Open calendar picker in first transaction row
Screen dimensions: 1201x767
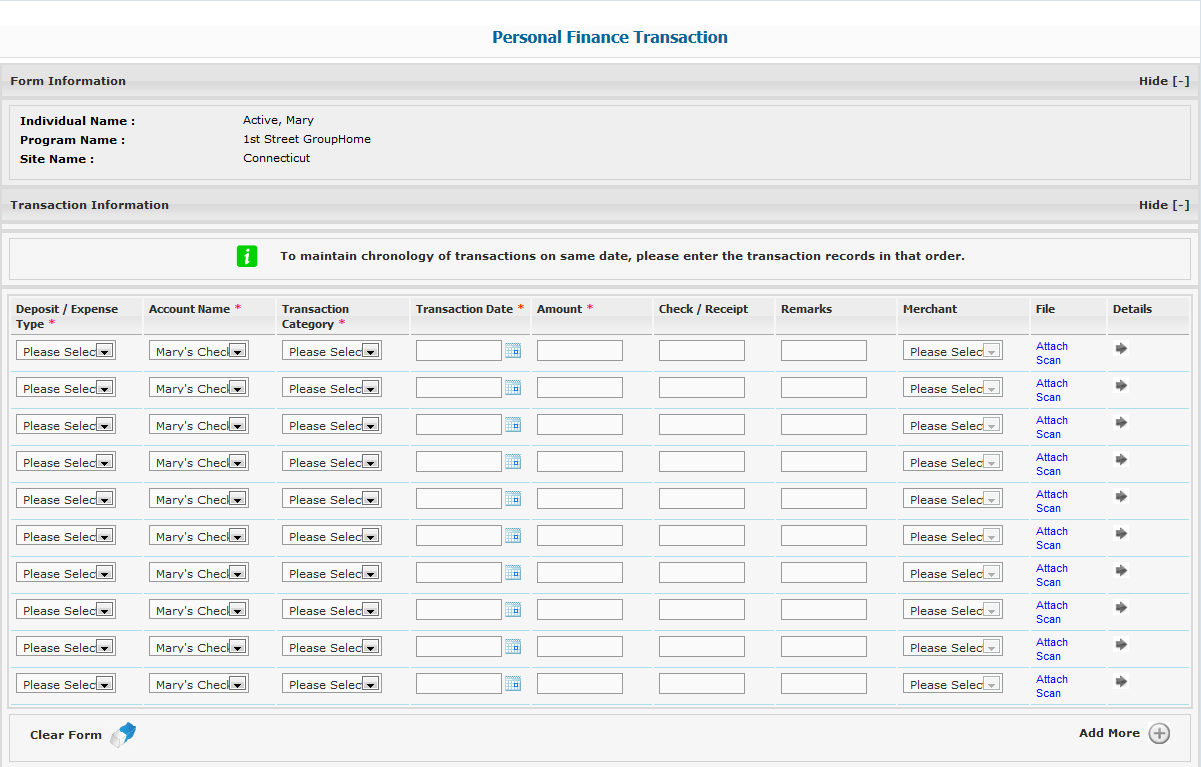[513, 350]
